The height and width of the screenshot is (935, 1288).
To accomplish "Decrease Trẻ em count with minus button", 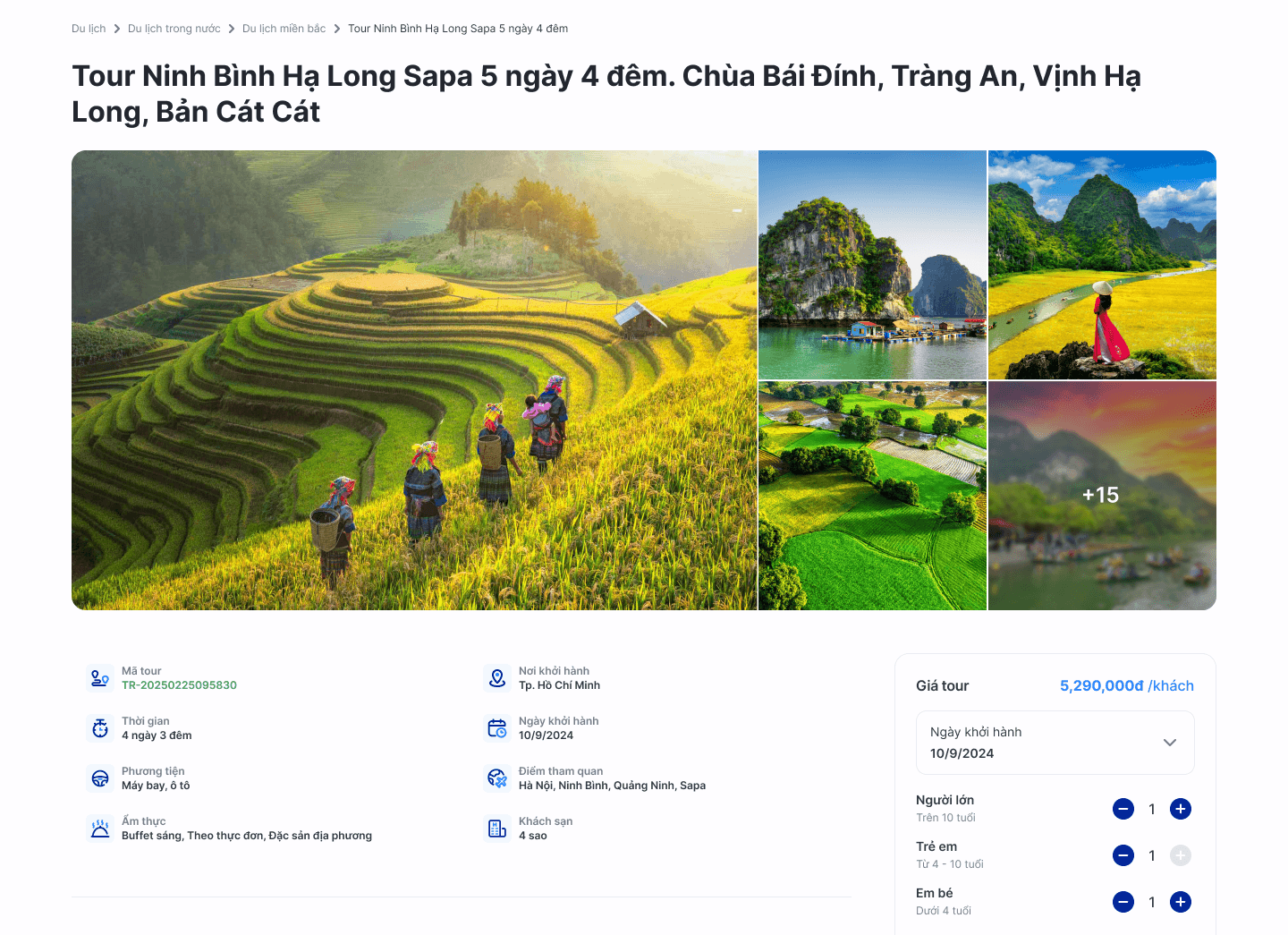I will tap(1123, 855).
